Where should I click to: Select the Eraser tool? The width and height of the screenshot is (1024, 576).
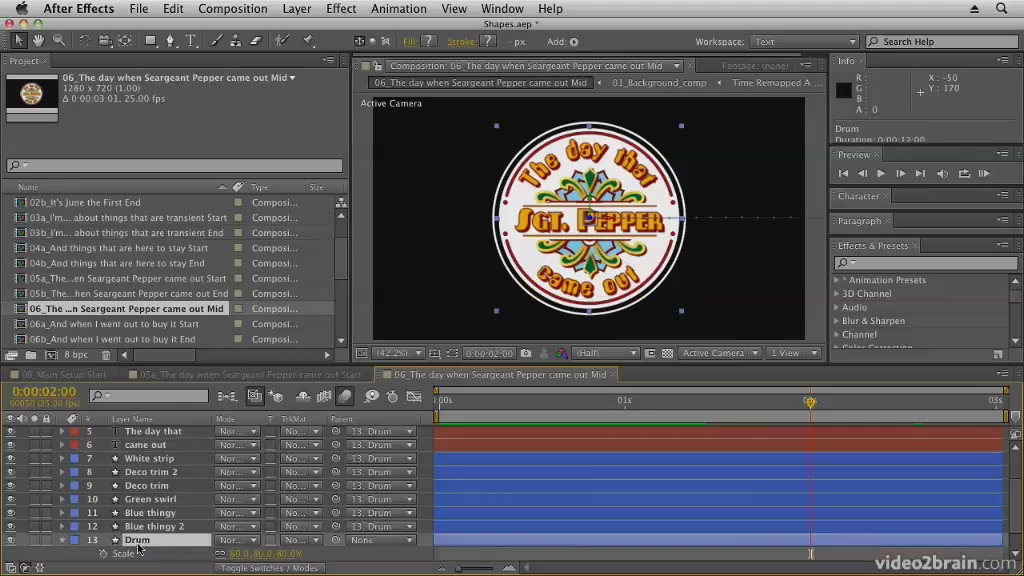256,40
